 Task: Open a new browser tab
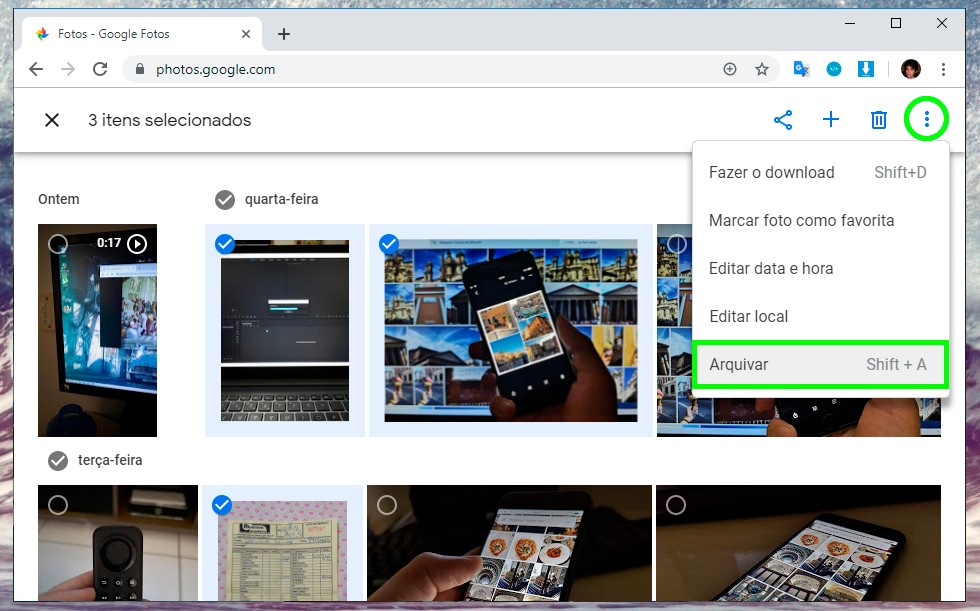pos(284,34)
